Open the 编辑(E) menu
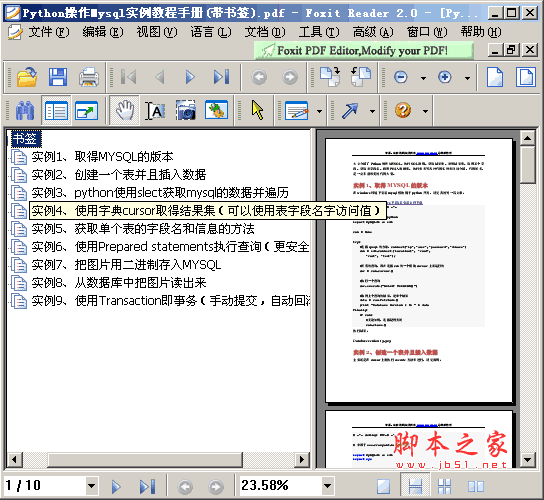 click(103, 32)
